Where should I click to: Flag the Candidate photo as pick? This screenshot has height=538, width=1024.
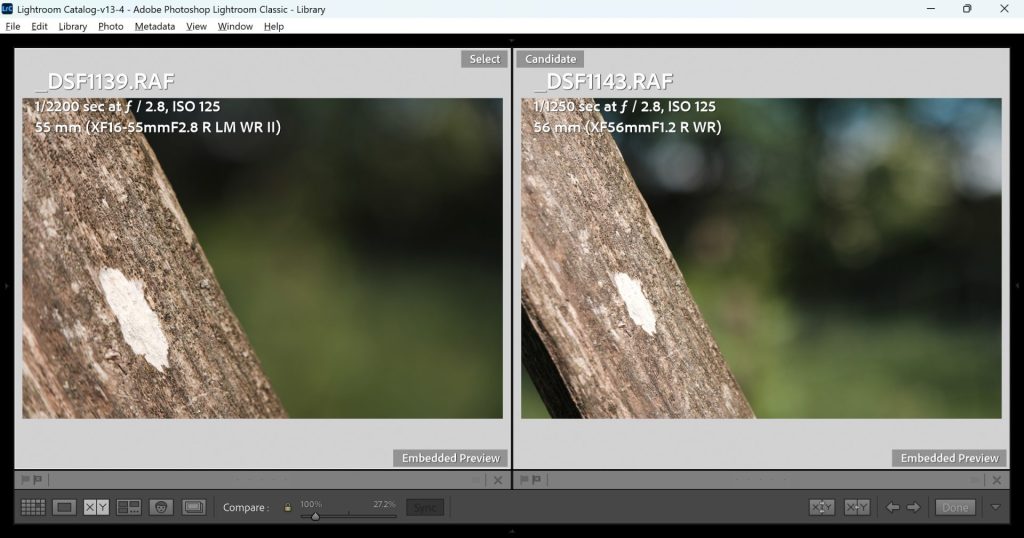click(x=524, y=480)
